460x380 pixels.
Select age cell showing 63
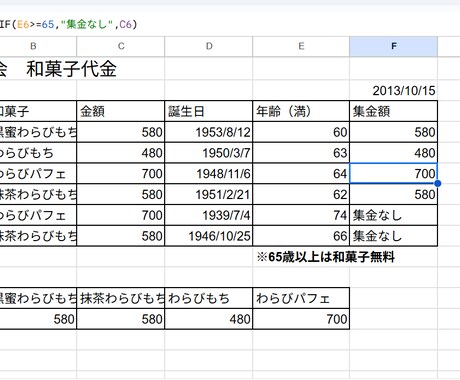click(301, 153)
